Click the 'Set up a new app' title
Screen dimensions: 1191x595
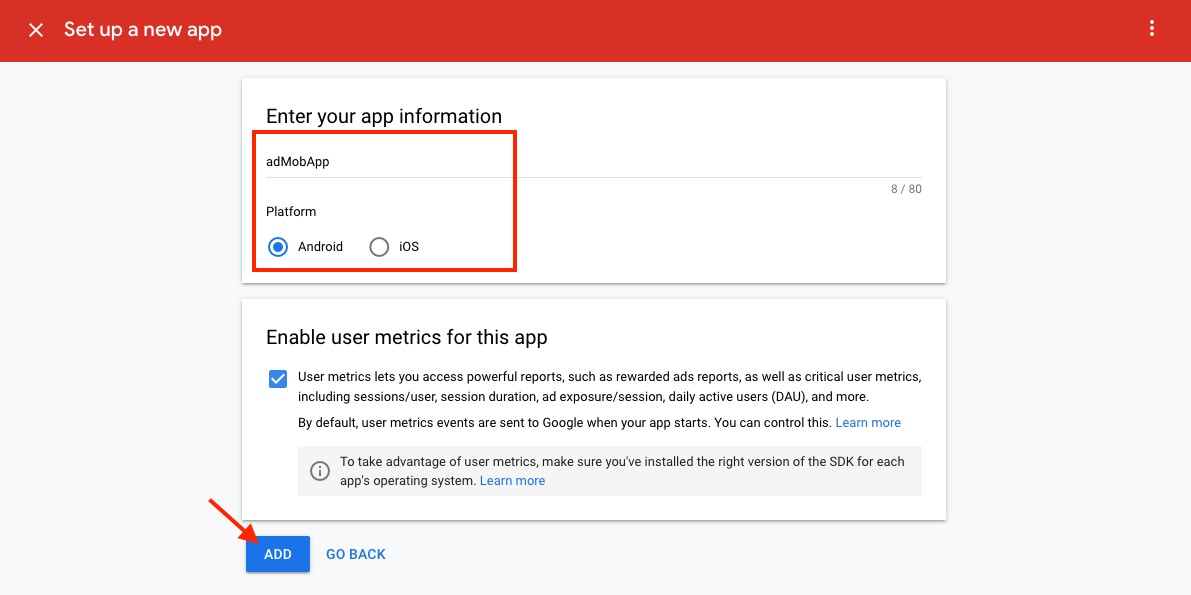point(143,30)
